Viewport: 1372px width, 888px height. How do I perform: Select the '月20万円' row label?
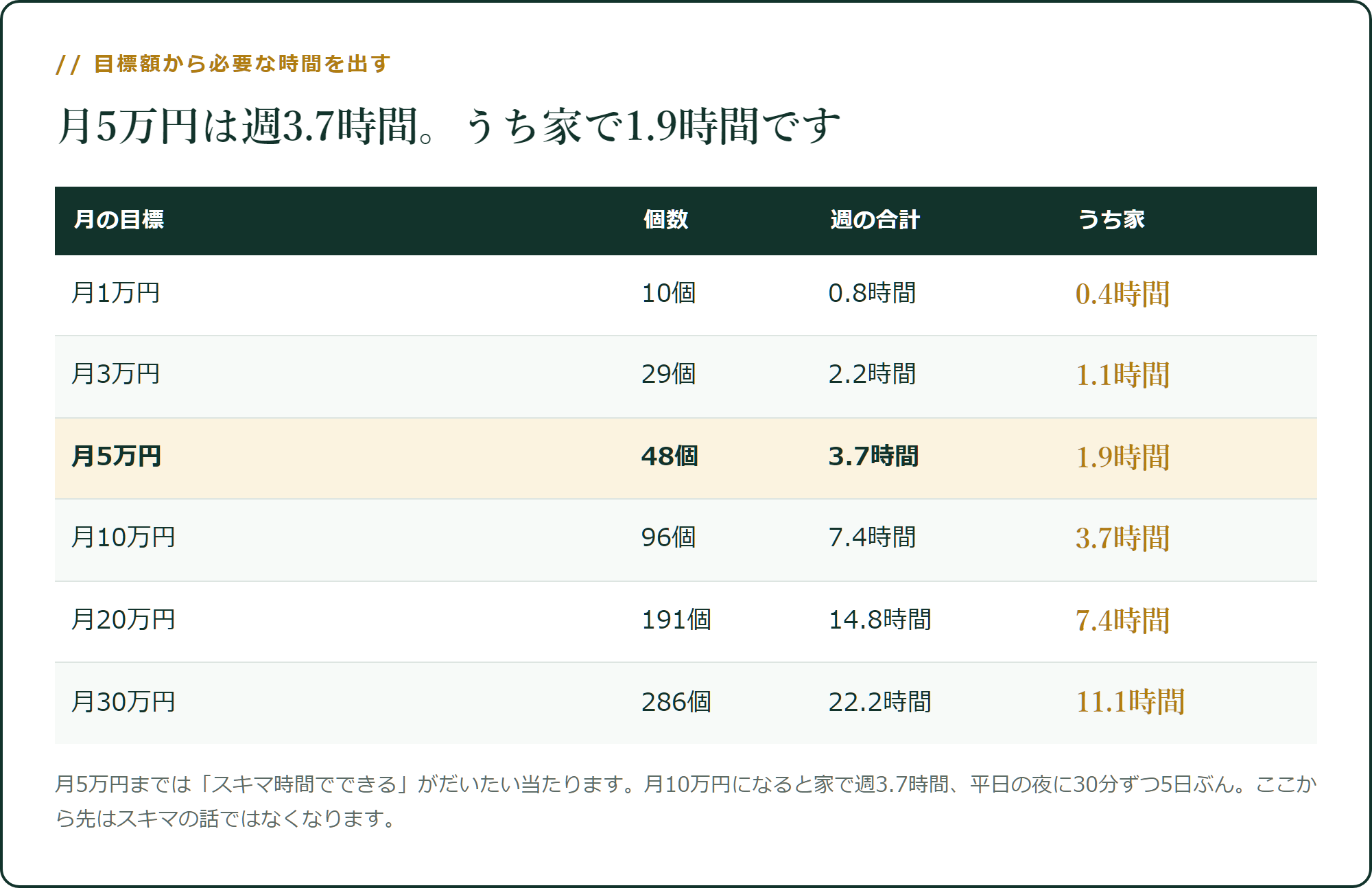coord(123,620)
